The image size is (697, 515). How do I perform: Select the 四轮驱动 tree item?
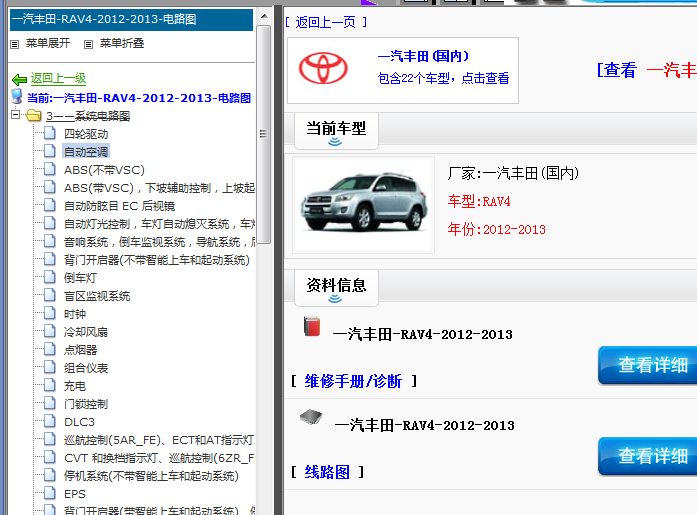pyautogui.click(x=86, y=134)
